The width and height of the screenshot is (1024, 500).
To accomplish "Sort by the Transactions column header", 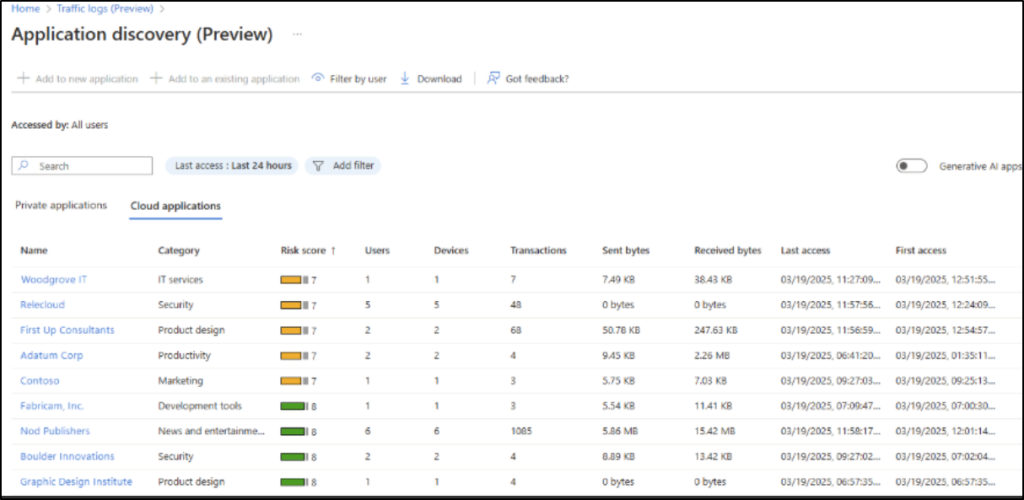I will (x=538, y=251).
